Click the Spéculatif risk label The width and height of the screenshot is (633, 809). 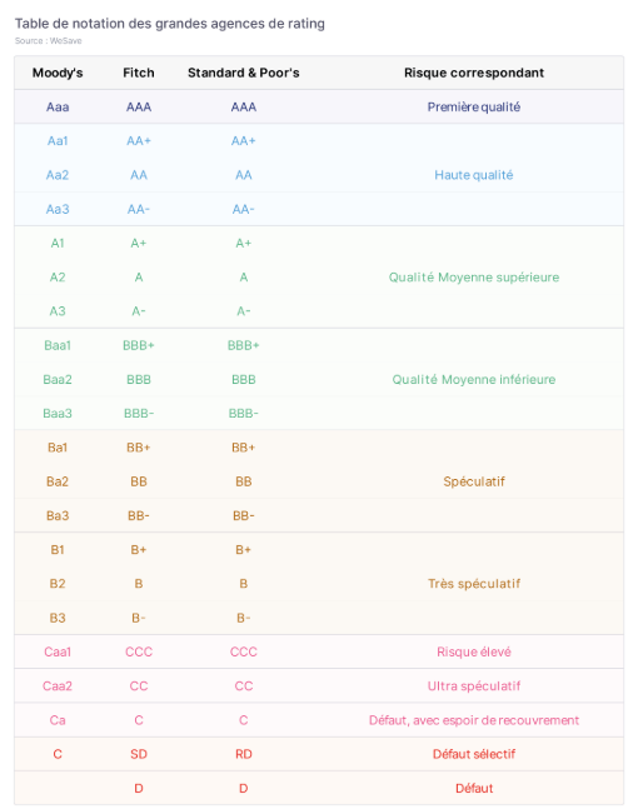[x=474, y=481]
